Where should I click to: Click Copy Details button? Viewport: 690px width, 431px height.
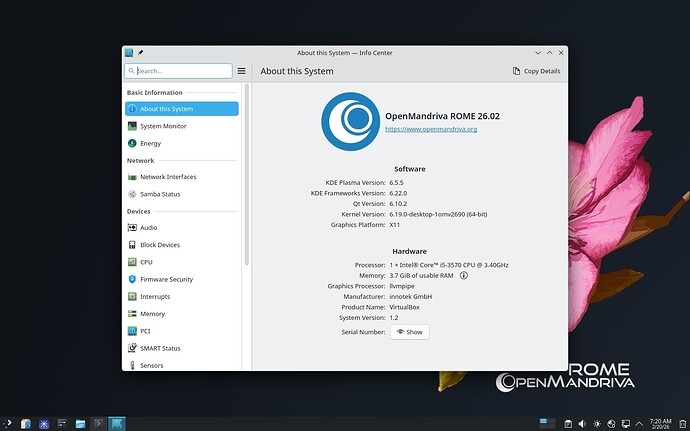(x=536, y=71)
